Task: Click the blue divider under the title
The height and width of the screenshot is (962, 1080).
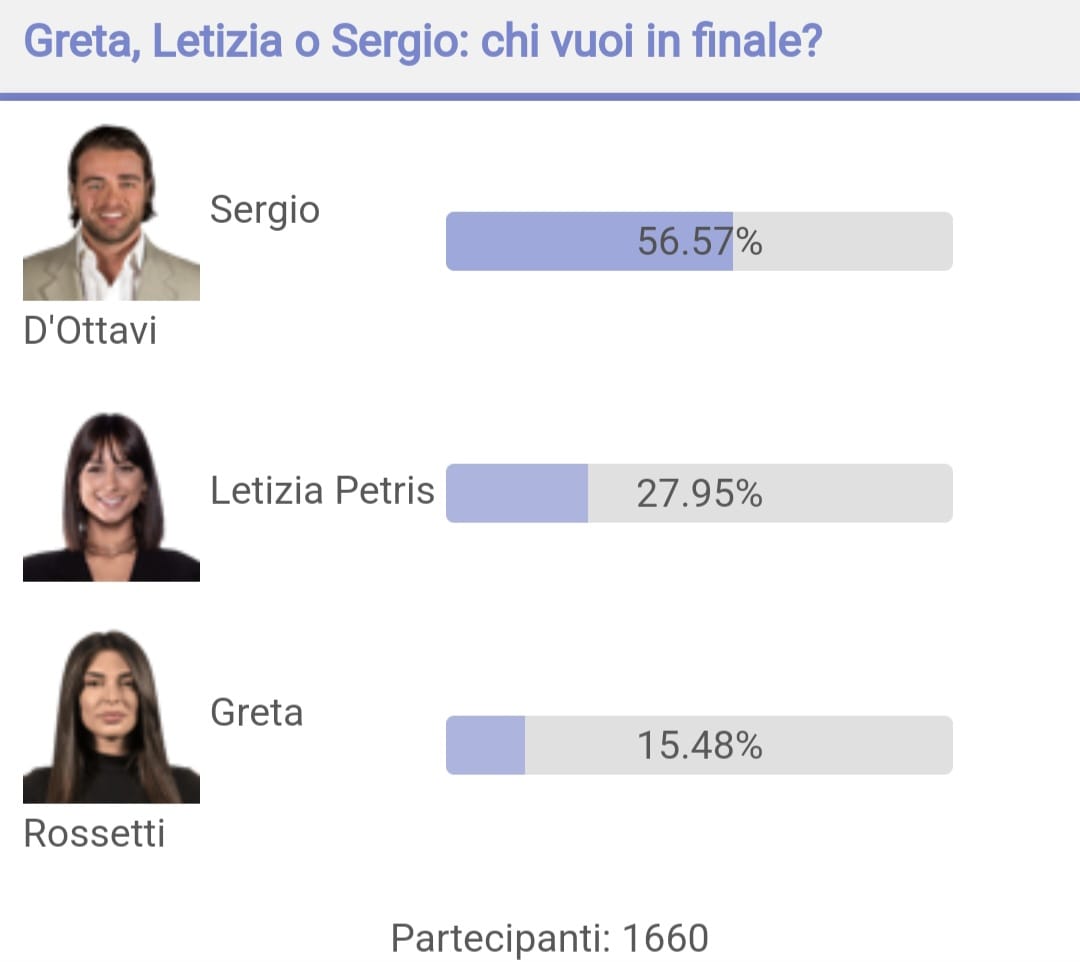Action: tap(540, 97)
